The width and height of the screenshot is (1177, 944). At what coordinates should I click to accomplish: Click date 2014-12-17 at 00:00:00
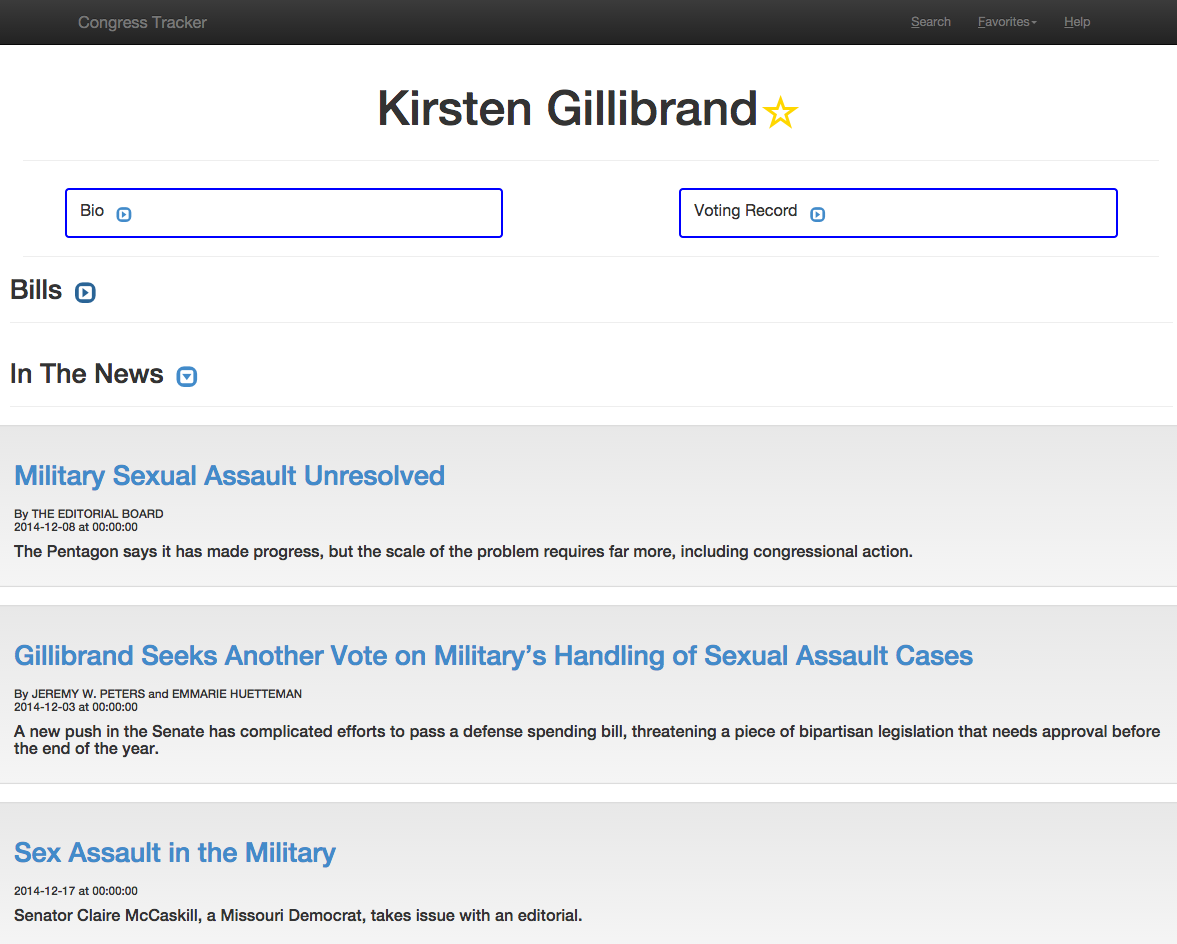pyautogui.click(x=76, y=891)
